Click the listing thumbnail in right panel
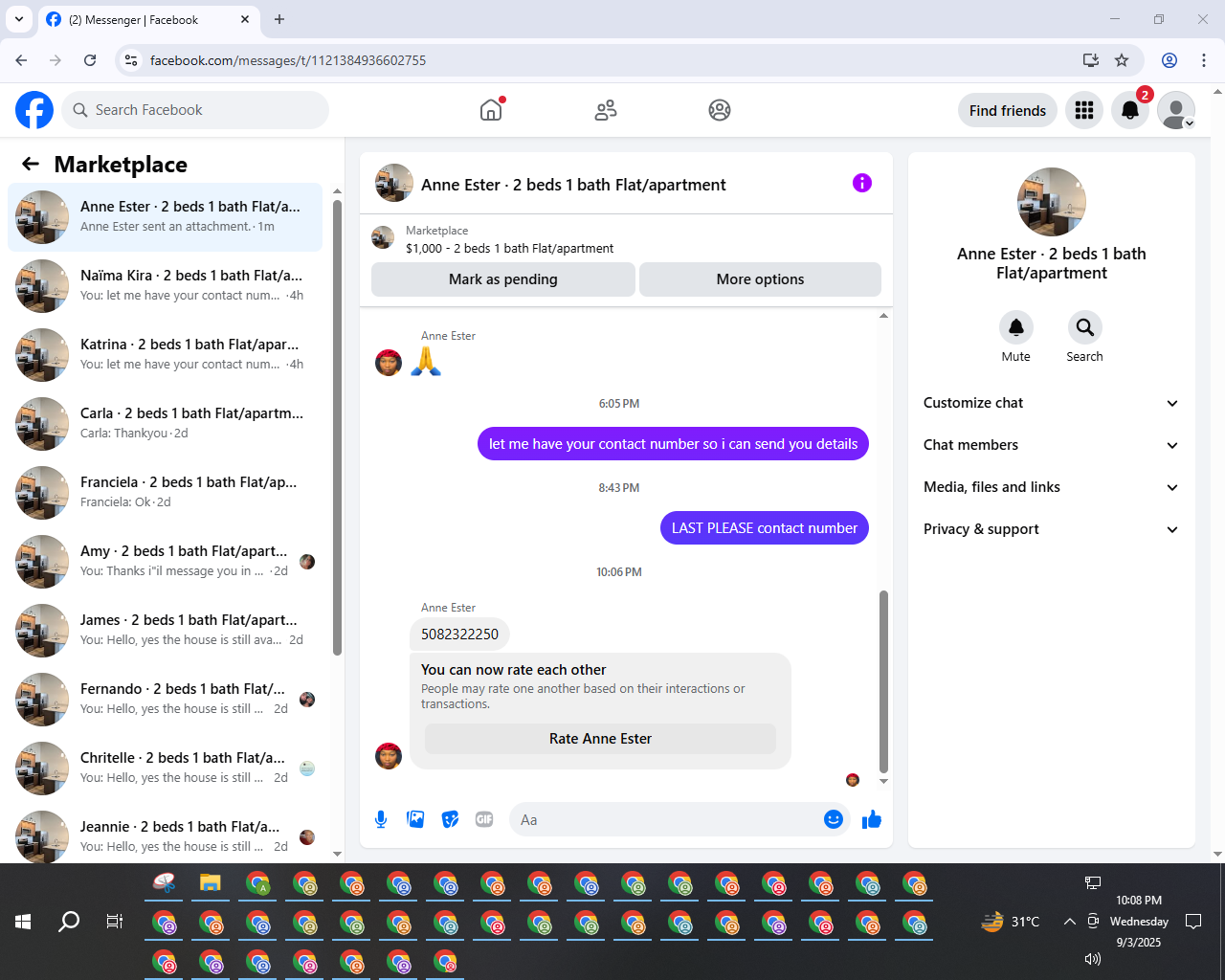The width and height of the screenshot is (1225, 980). (x=1052, y=202)
